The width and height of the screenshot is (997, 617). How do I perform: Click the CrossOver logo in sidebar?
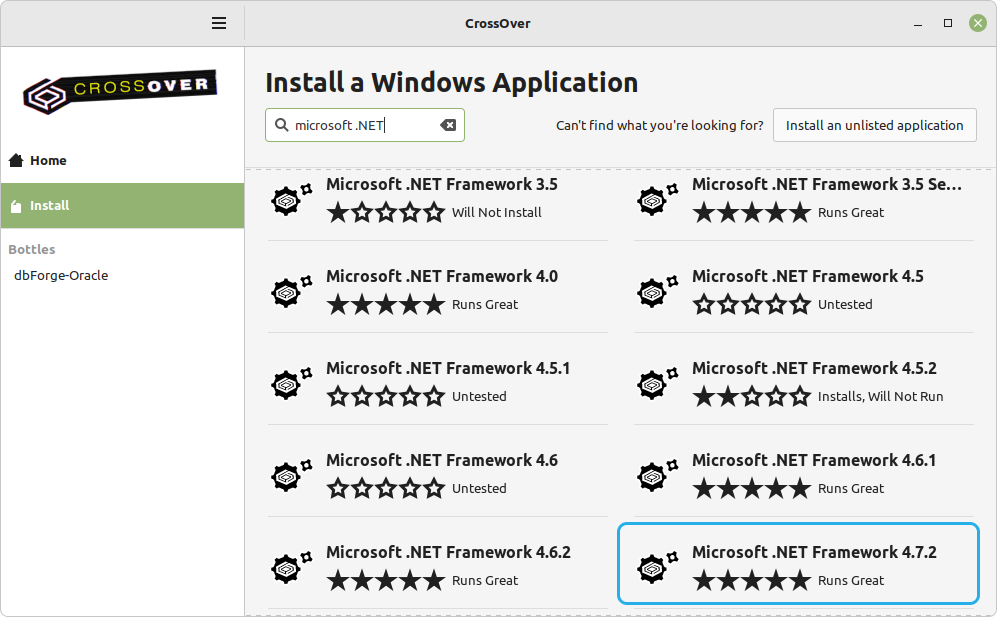(120, 92)
